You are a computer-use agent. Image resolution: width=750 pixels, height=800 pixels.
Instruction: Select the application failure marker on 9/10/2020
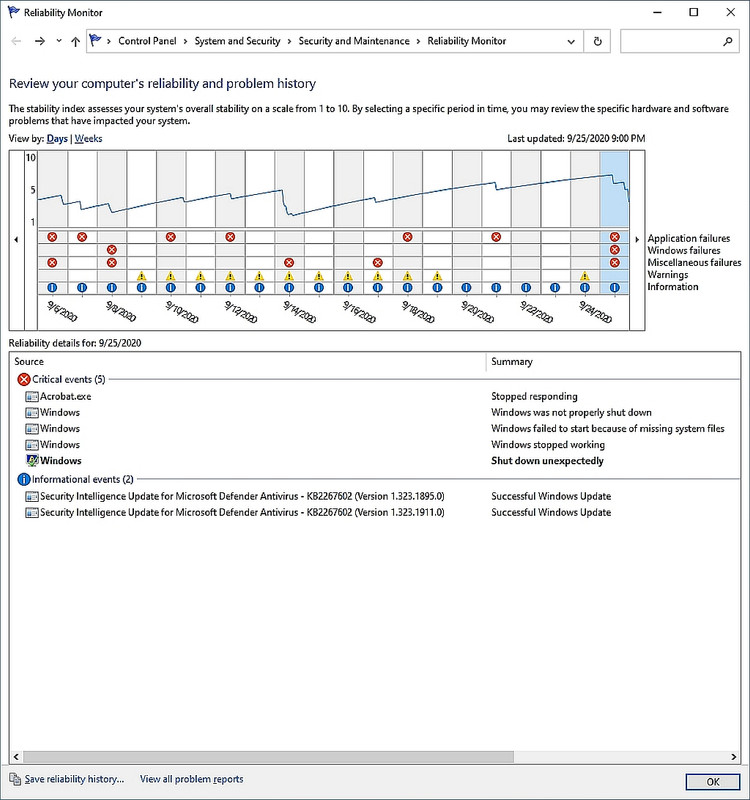tap(170, 237)
